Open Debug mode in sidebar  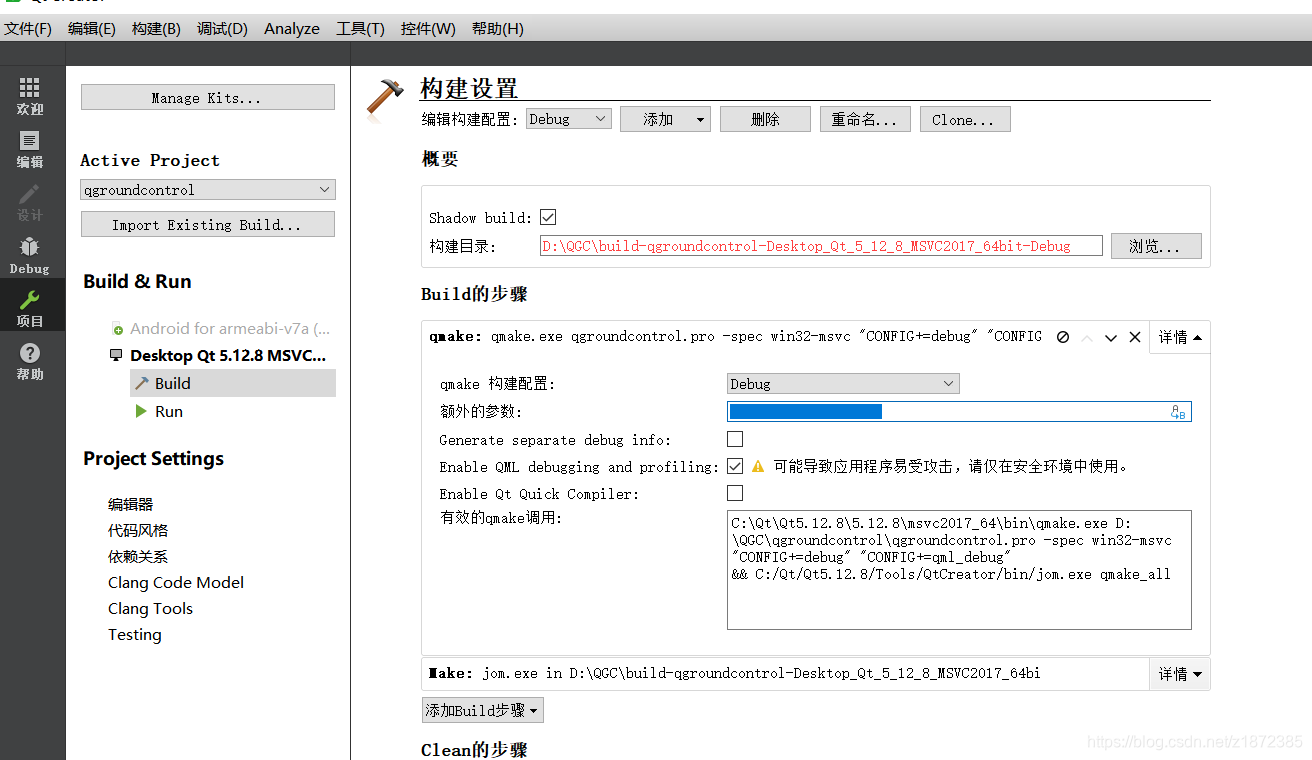point(30,256)
